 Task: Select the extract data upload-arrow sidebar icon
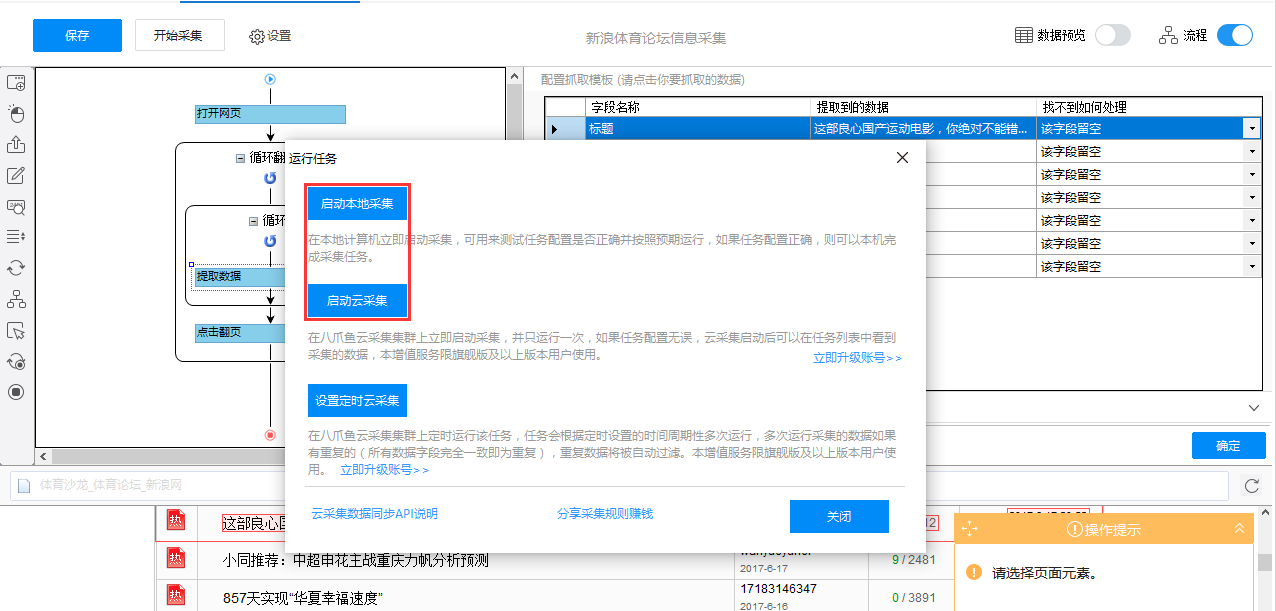[16, 144]
